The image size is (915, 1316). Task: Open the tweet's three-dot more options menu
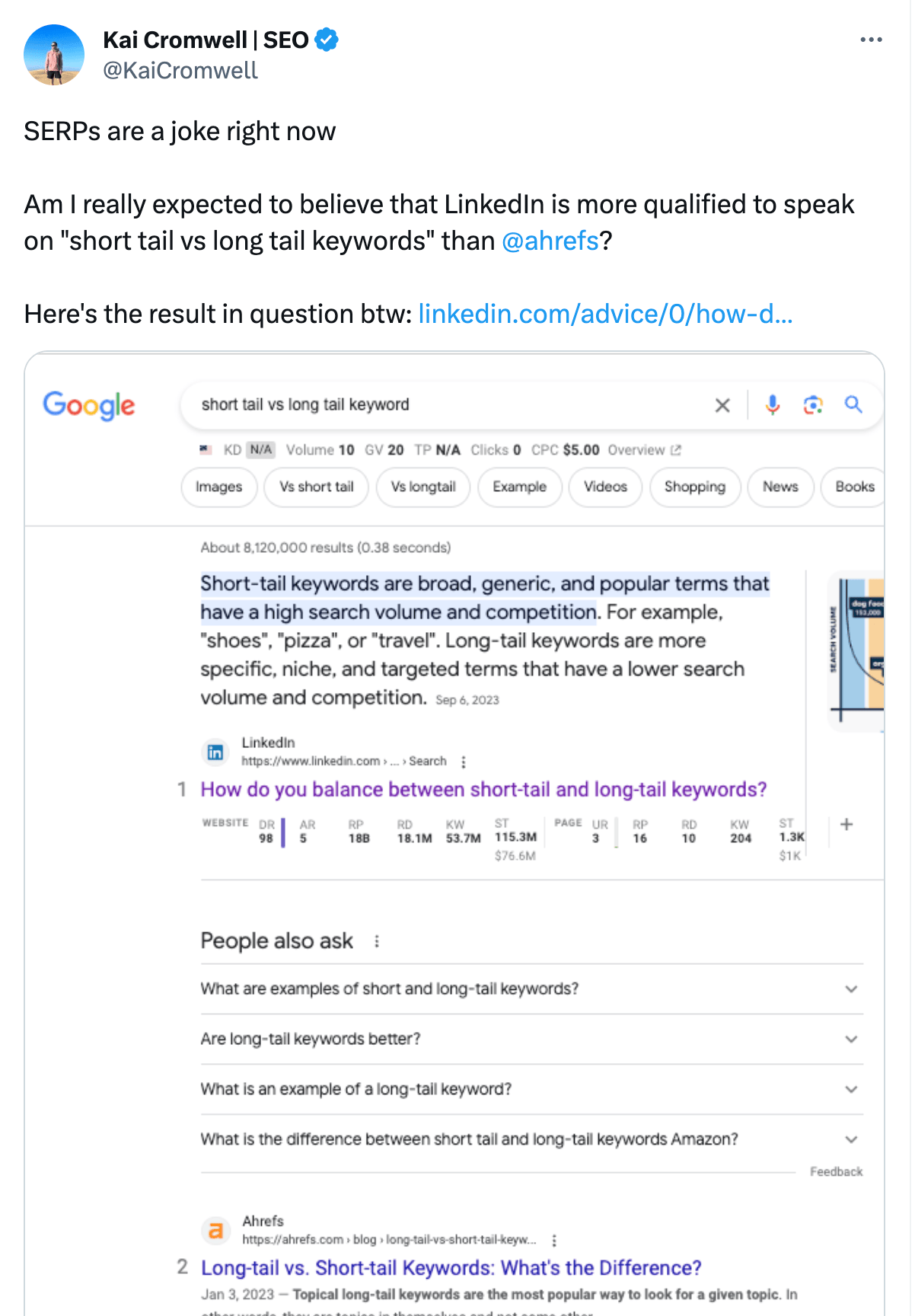(x=871, y=40)
